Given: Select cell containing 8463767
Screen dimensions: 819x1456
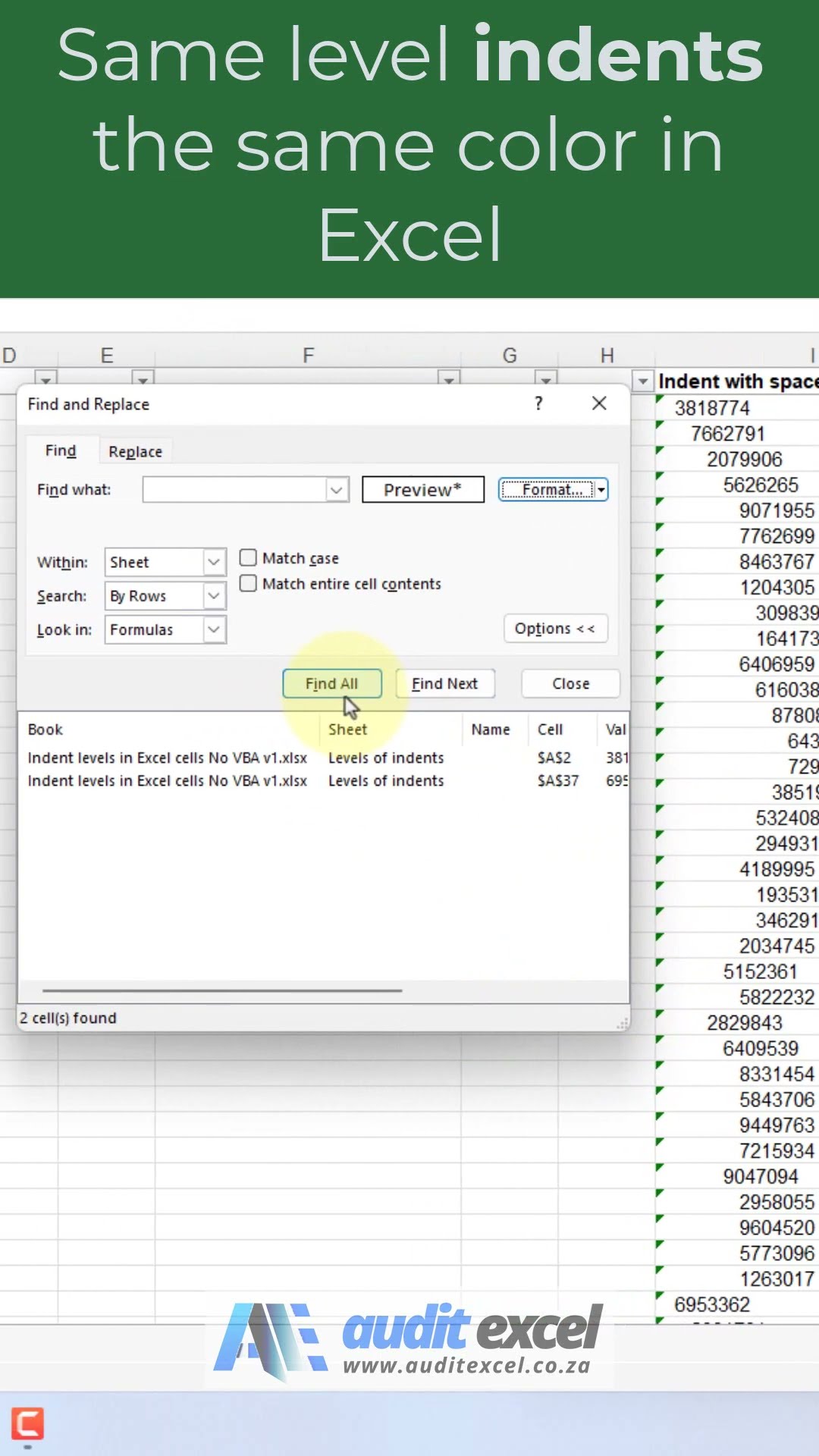Looking at the screenshot, I should [737, 562].
